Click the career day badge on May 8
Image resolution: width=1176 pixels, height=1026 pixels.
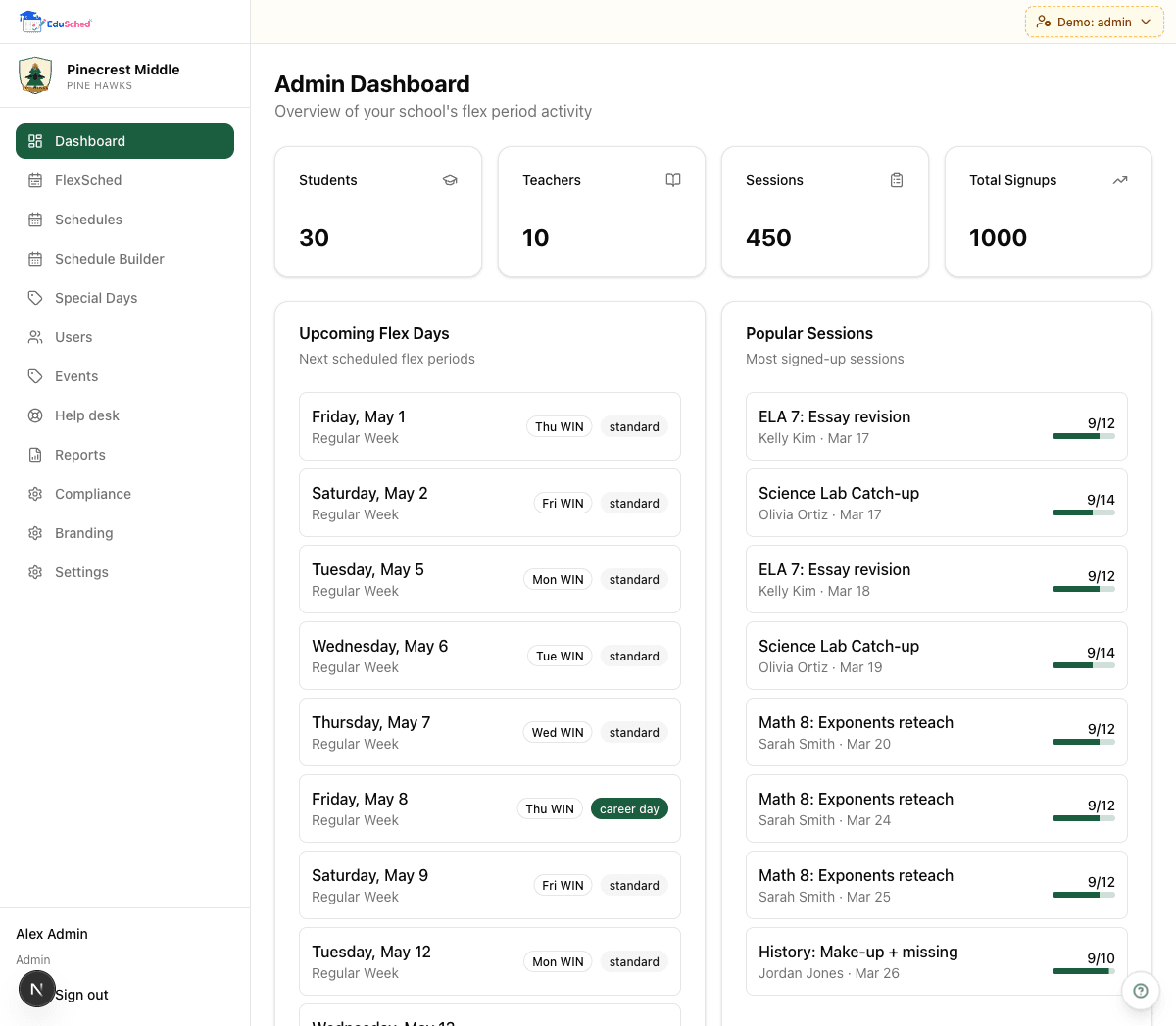629,808
